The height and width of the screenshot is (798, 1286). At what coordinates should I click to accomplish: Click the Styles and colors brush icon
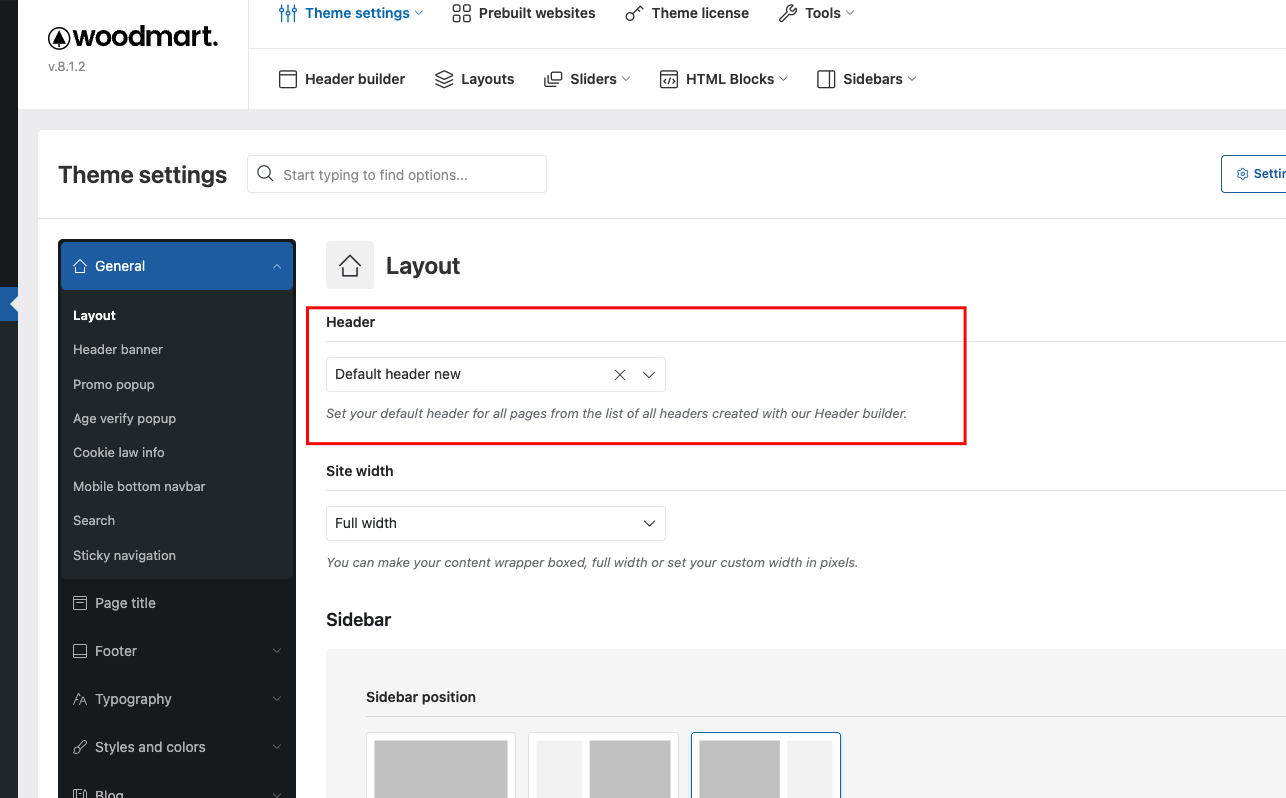(80, 747)
